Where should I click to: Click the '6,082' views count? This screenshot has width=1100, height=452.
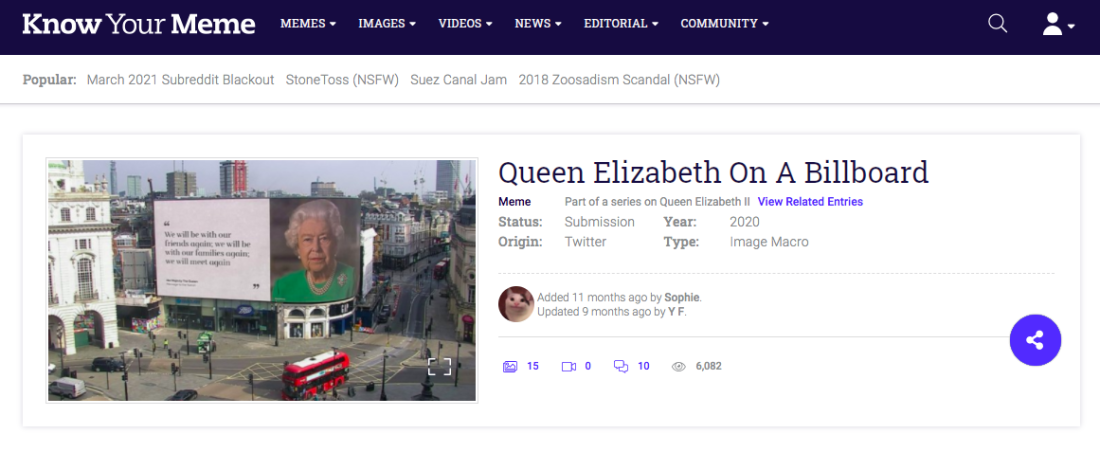click(x=709, y=366)
